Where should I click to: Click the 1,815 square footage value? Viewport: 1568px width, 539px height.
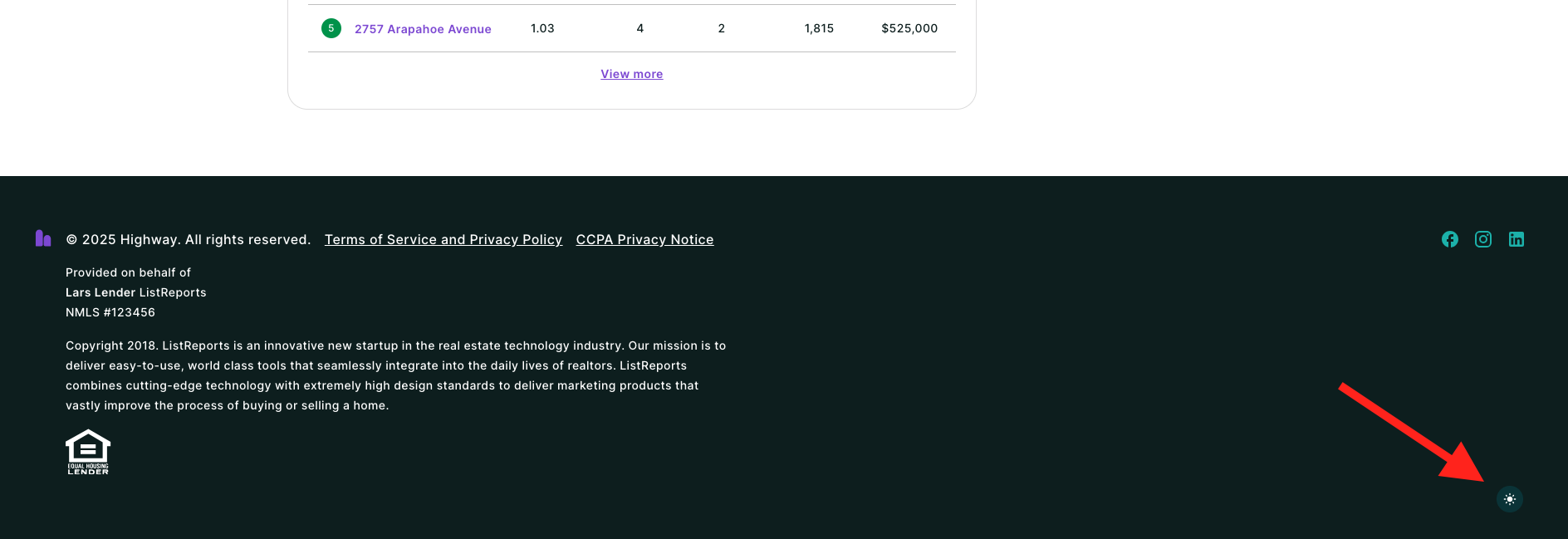pos(818,28)
